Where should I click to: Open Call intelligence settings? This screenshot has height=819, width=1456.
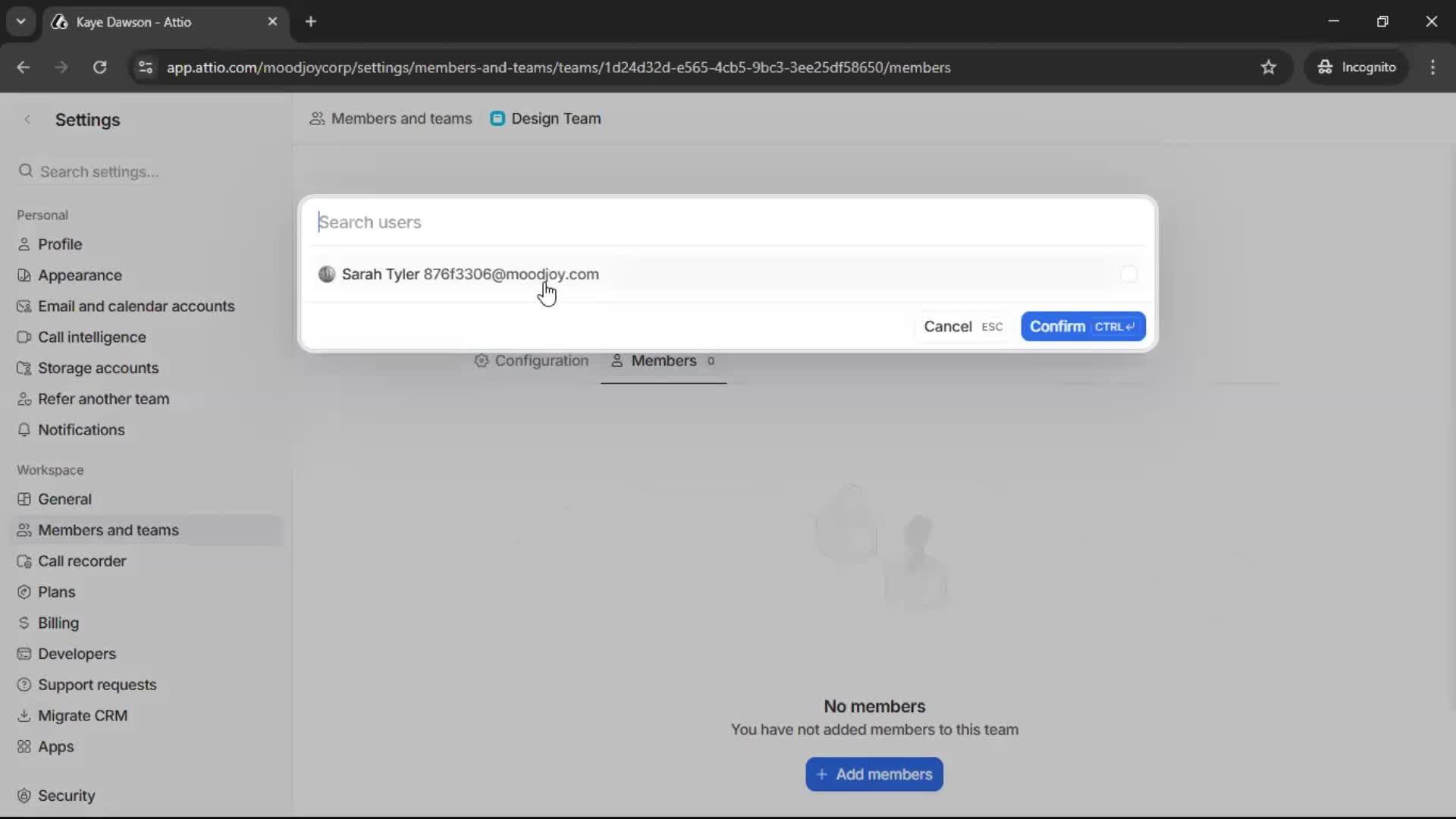coord(93,337)
